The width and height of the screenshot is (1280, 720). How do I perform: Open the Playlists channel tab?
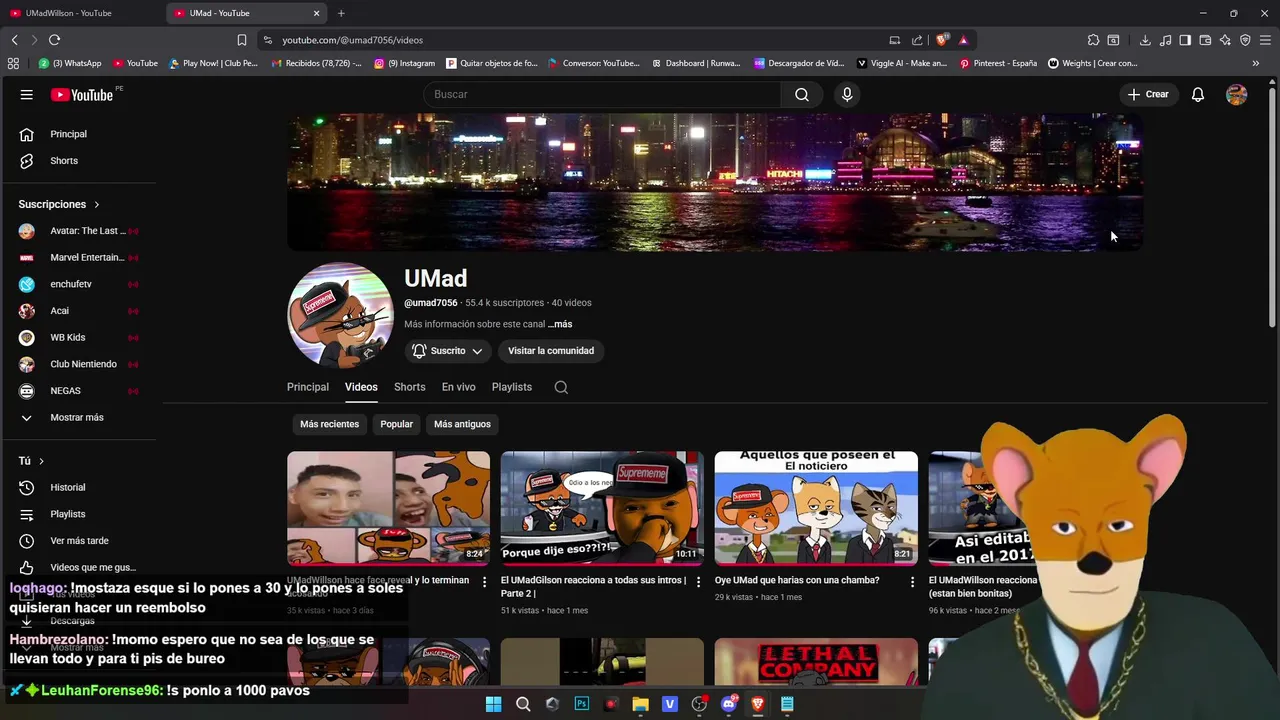tap(512, 387)
